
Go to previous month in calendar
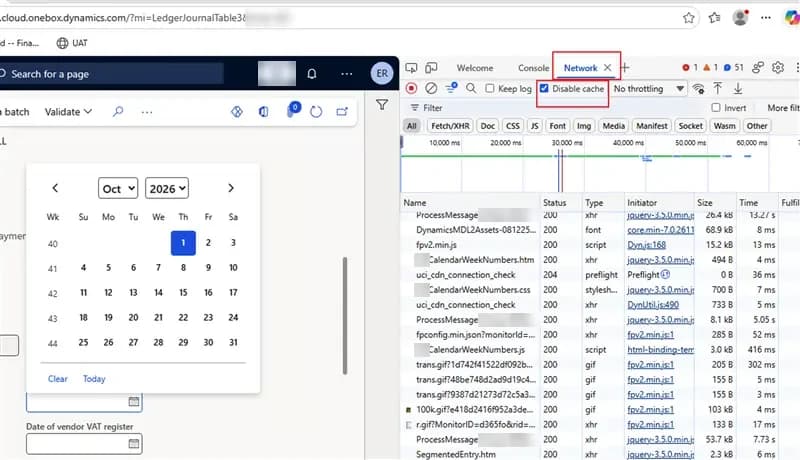tap(55, 188)
